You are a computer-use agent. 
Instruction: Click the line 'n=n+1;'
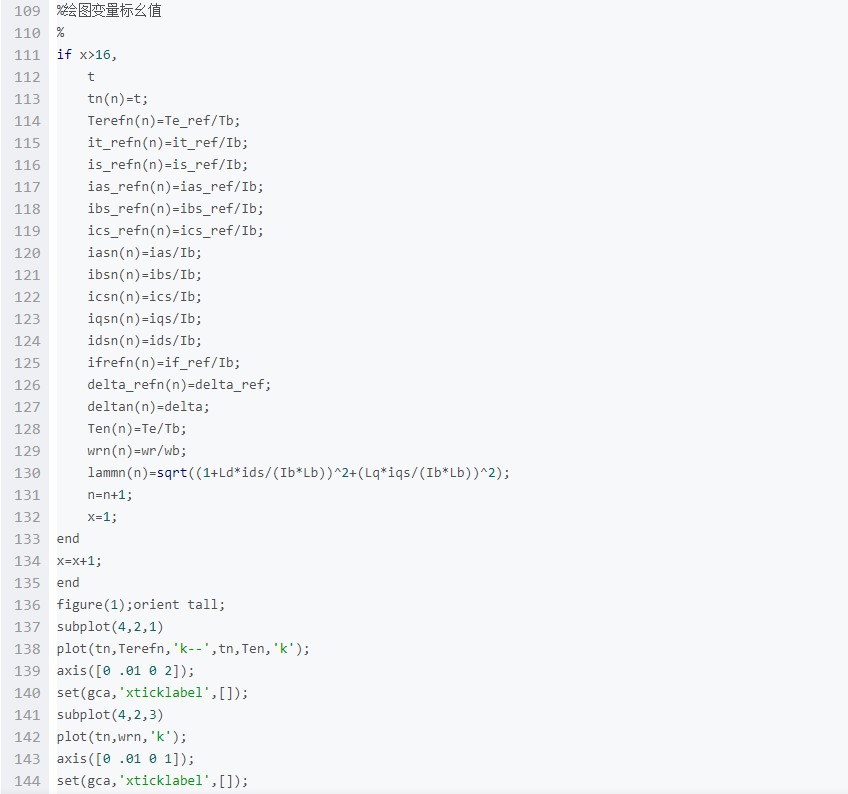pos(110,494)
